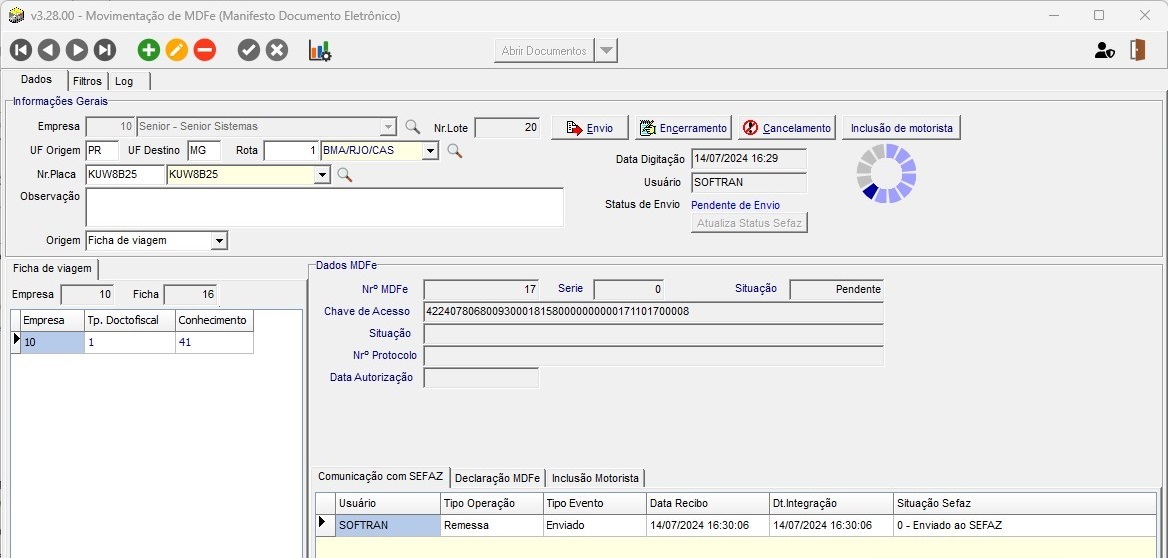Open the Nr.Placa KUW8B25 dropdown
The image size is (1168, 558).
[x=321, y=175]
